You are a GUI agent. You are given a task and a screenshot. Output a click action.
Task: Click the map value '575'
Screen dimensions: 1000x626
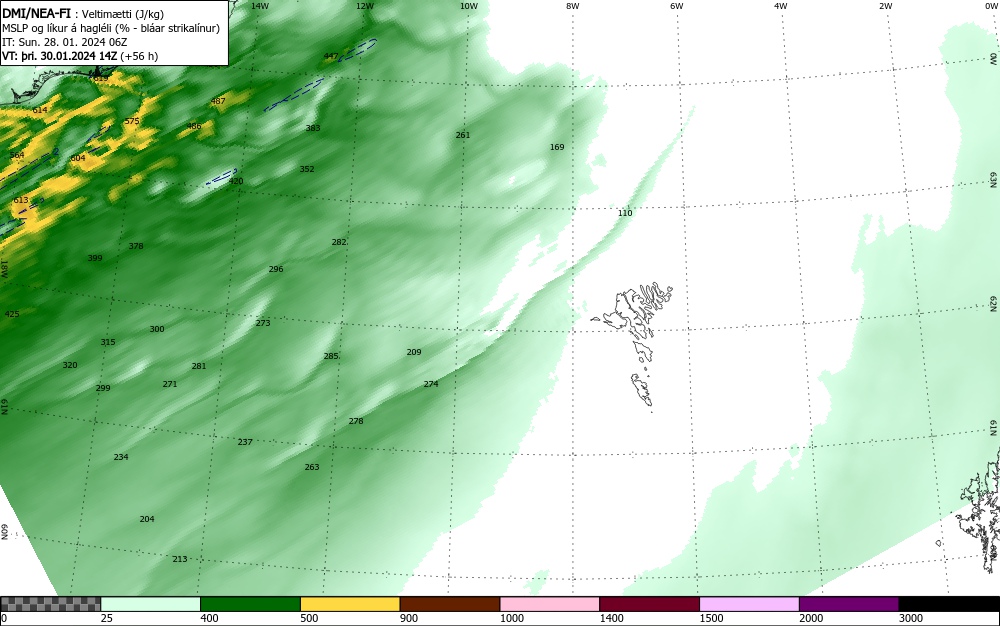[x=132, y=121]
